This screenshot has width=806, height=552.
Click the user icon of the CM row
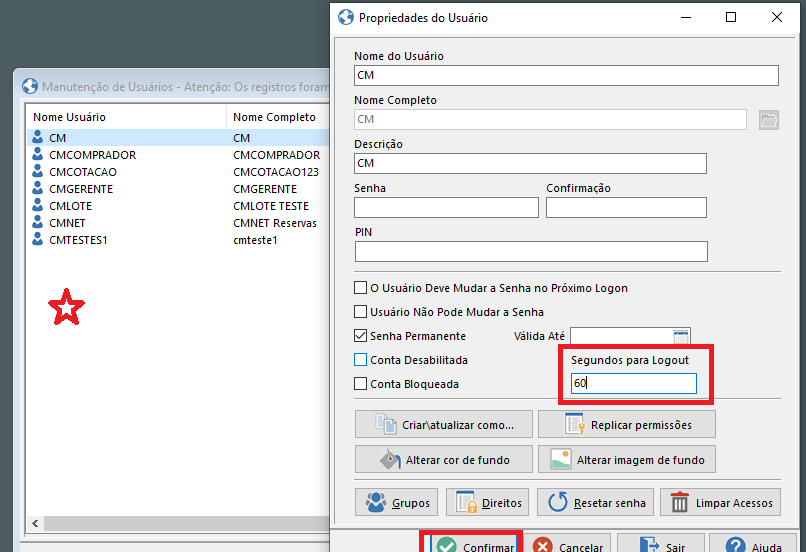(x=38, y=137)
